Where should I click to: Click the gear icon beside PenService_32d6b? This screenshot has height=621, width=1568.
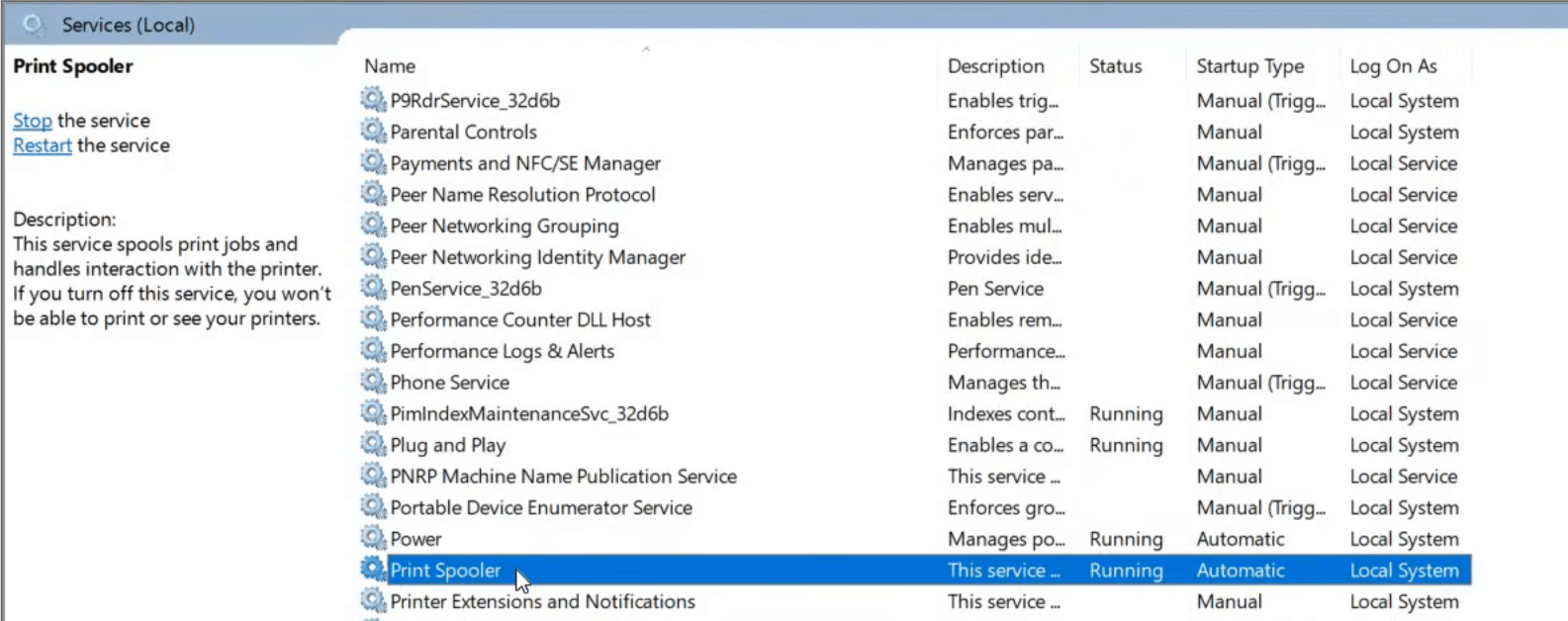pos(373,288)
